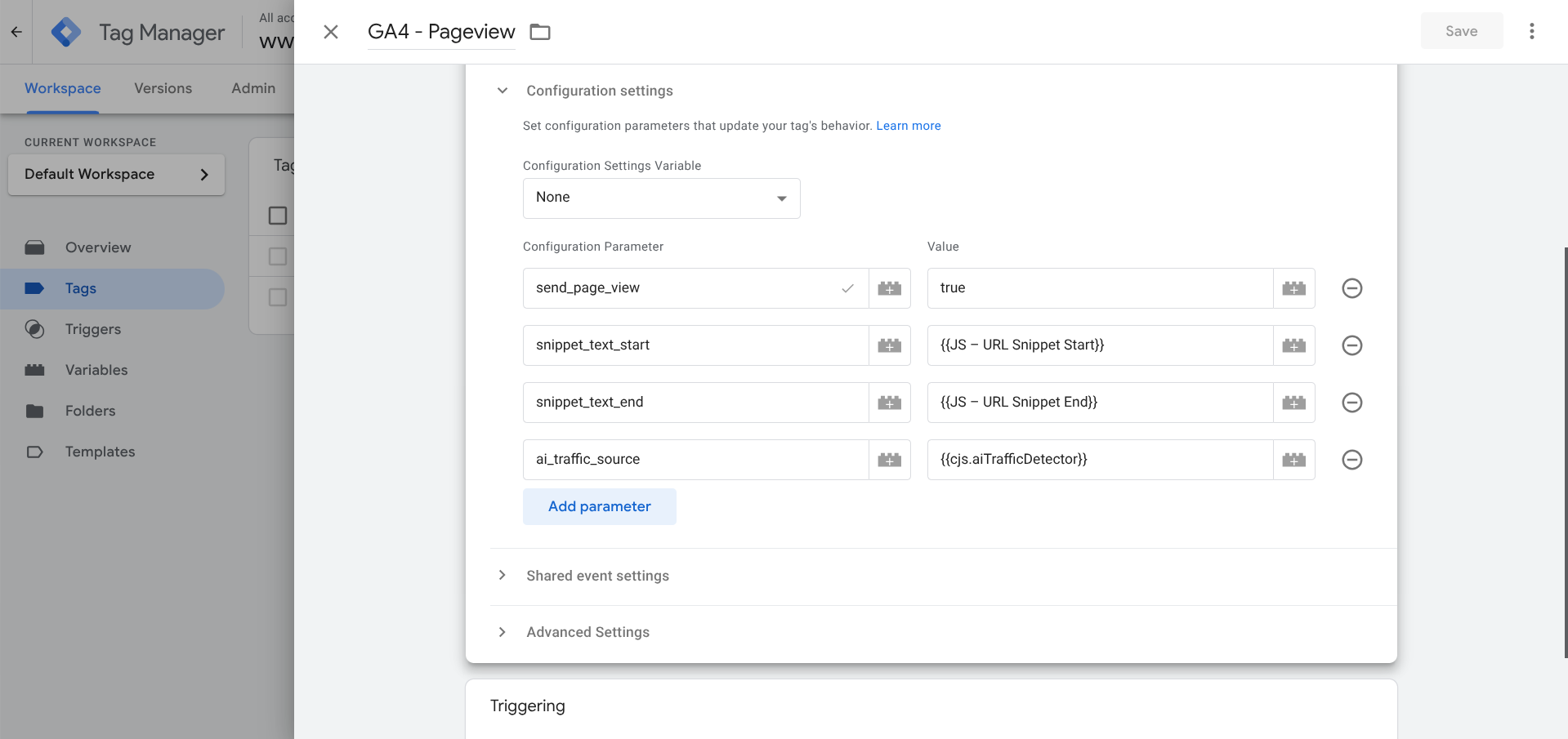The height and width of the screenshot is (739, 1568).
Task: Open the three-dot more actions menu
Action: pos(1531,31)
